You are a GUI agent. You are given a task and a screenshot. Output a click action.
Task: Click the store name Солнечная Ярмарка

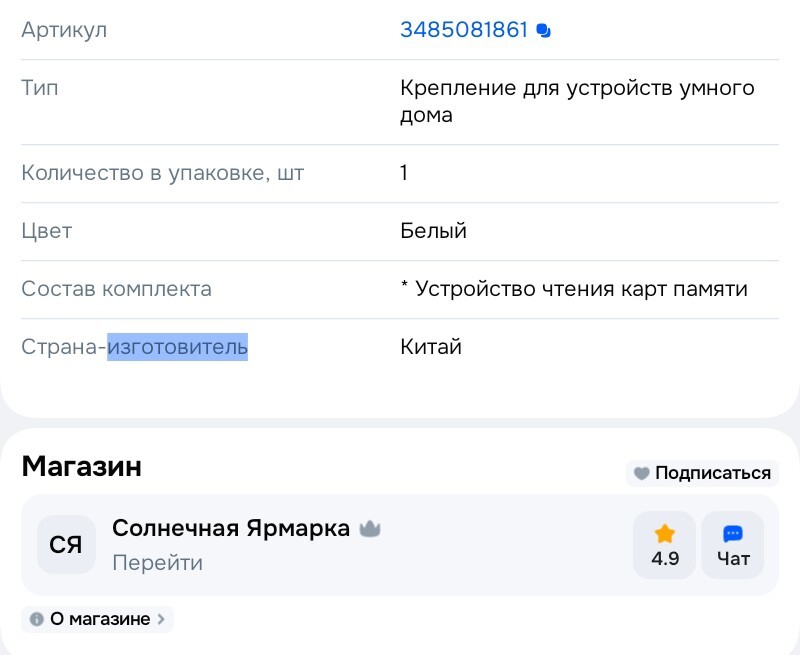[231, 527]
